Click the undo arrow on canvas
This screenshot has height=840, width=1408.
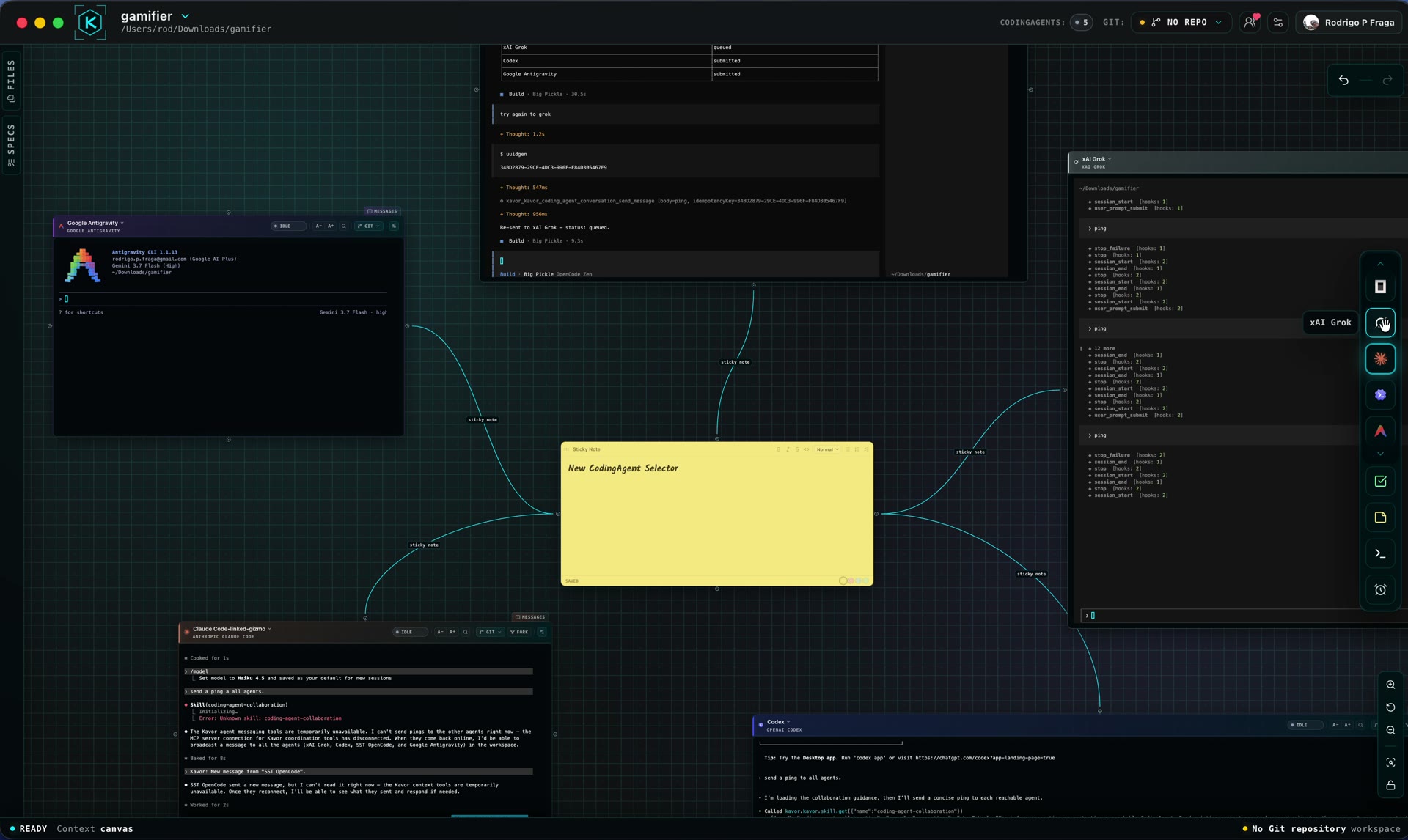tap(1343, 81)
